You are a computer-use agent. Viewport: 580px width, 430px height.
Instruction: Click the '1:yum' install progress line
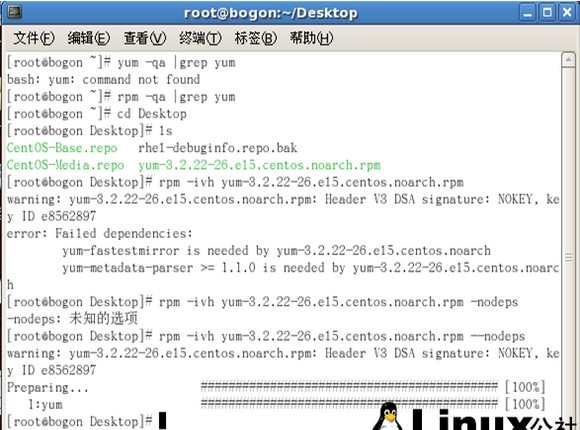(x=287, y=404)
